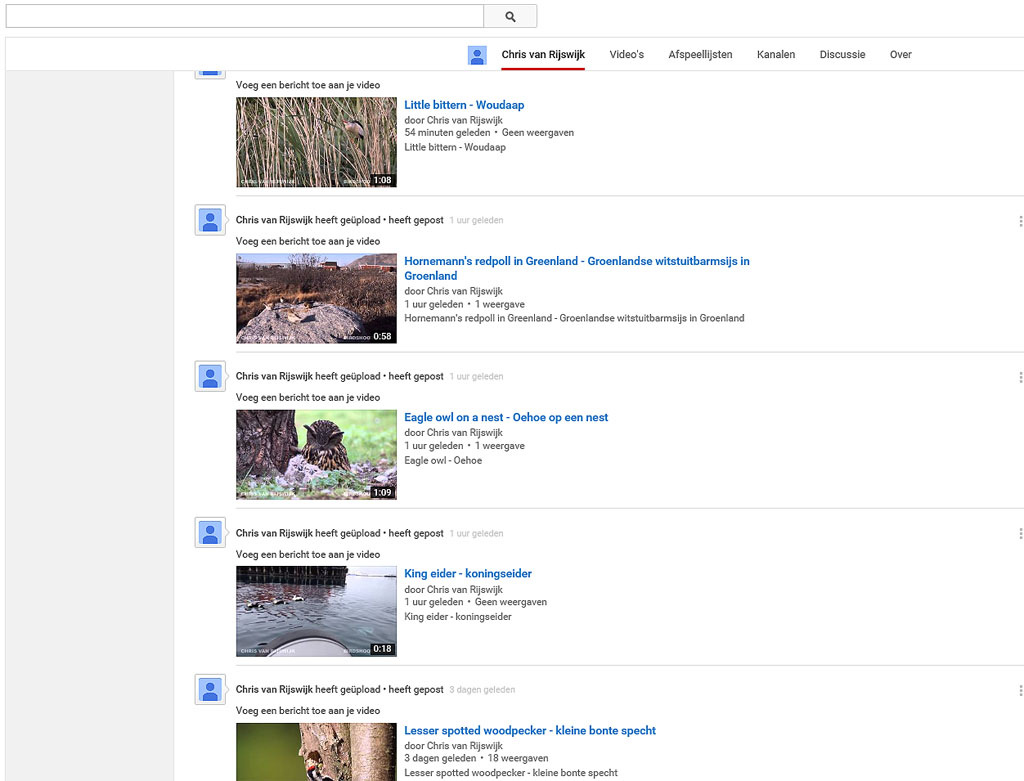1024x781 pixels.
Task: Open the King eider - koningseider video link
Action: 468,573
